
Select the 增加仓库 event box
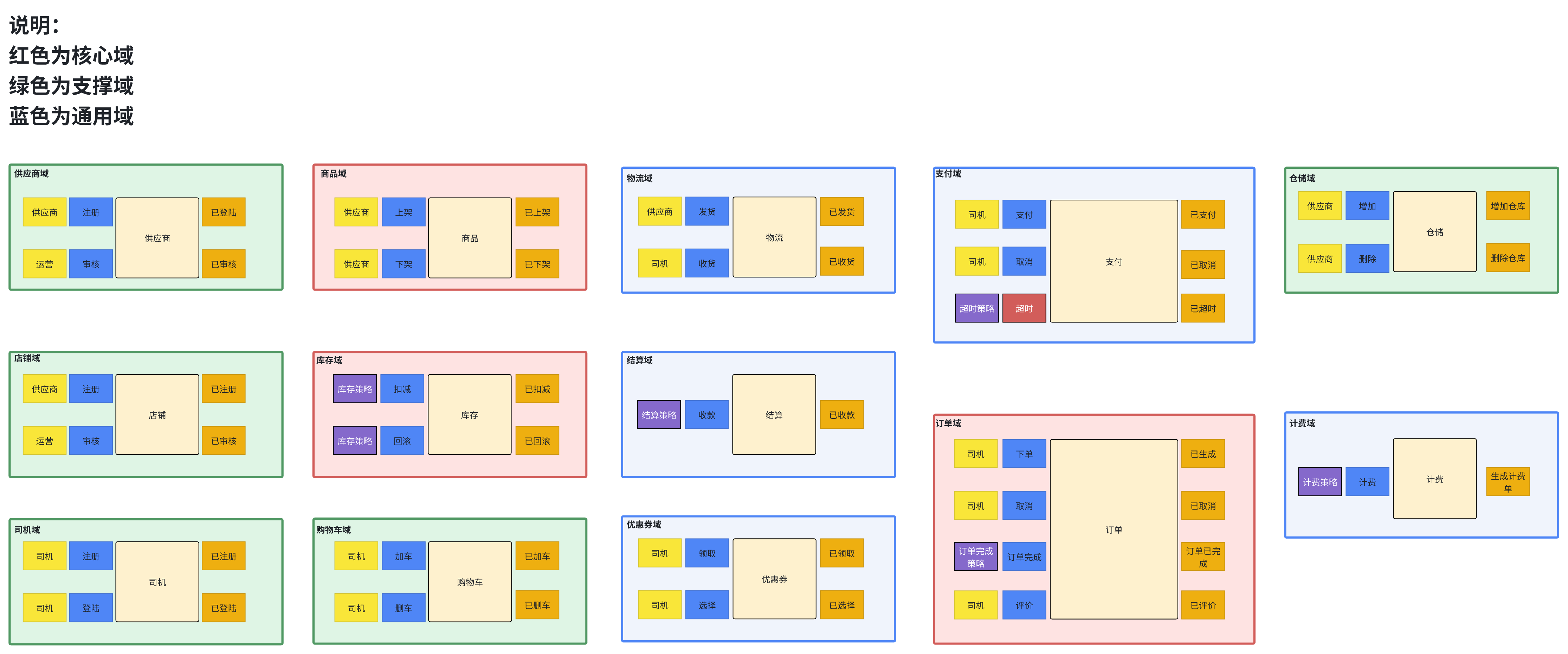1507,206
